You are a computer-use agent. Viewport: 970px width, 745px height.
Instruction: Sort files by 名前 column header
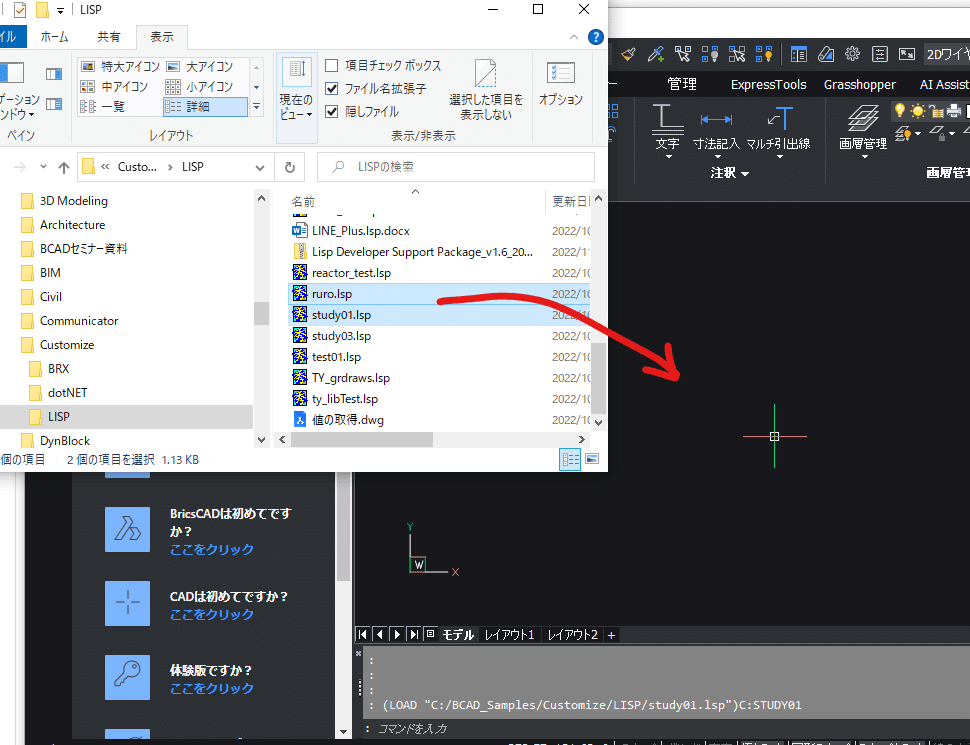coord(303,202)
